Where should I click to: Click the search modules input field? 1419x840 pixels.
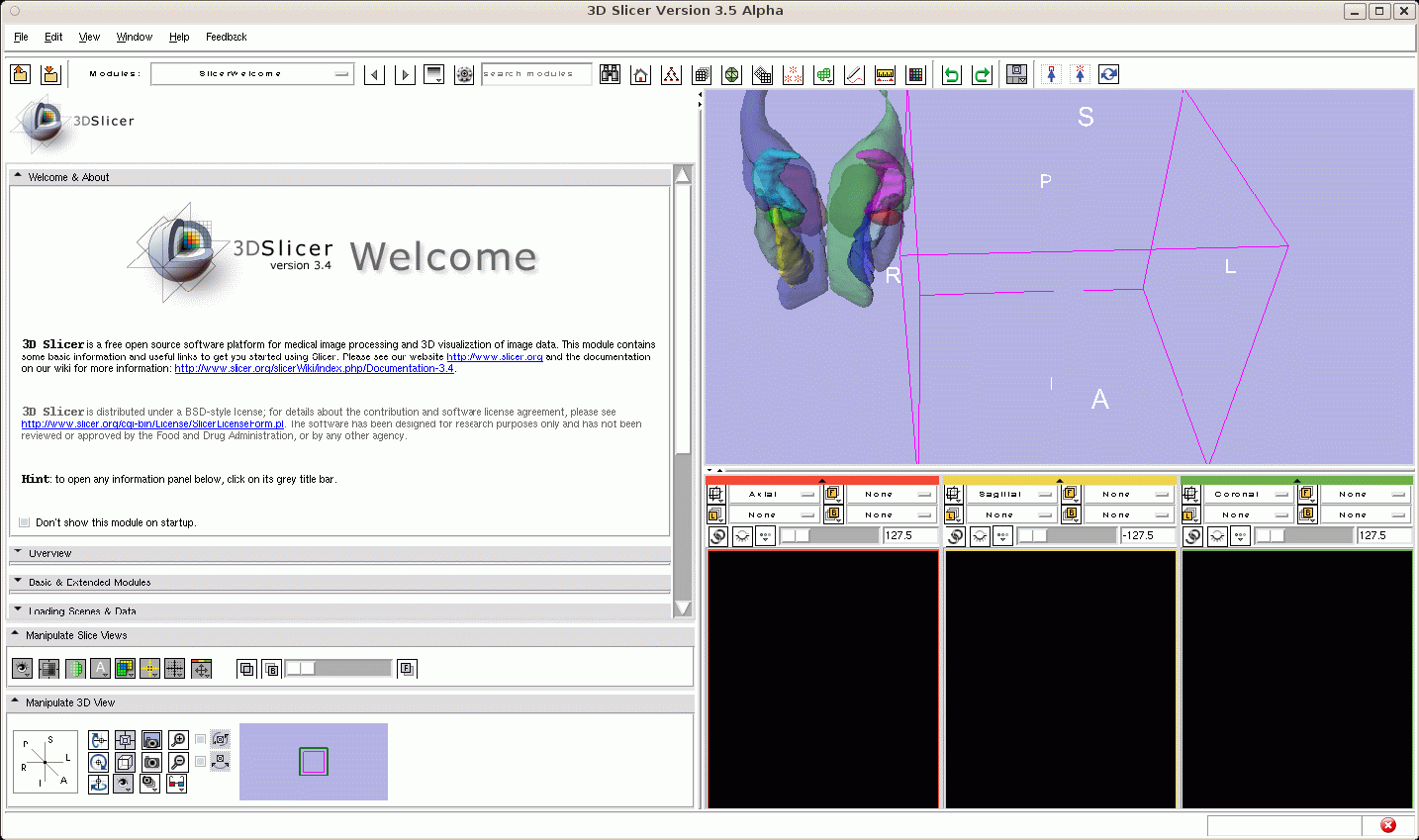536,74
